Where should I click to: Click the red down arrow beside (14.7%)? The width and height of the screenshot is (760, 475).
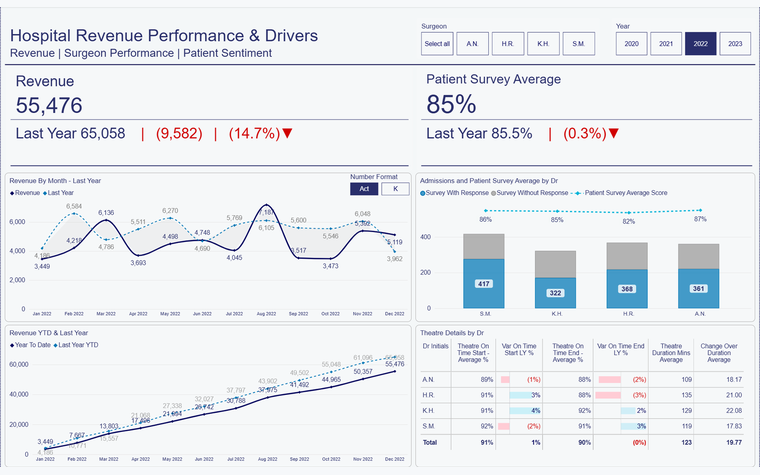point(287,133)
